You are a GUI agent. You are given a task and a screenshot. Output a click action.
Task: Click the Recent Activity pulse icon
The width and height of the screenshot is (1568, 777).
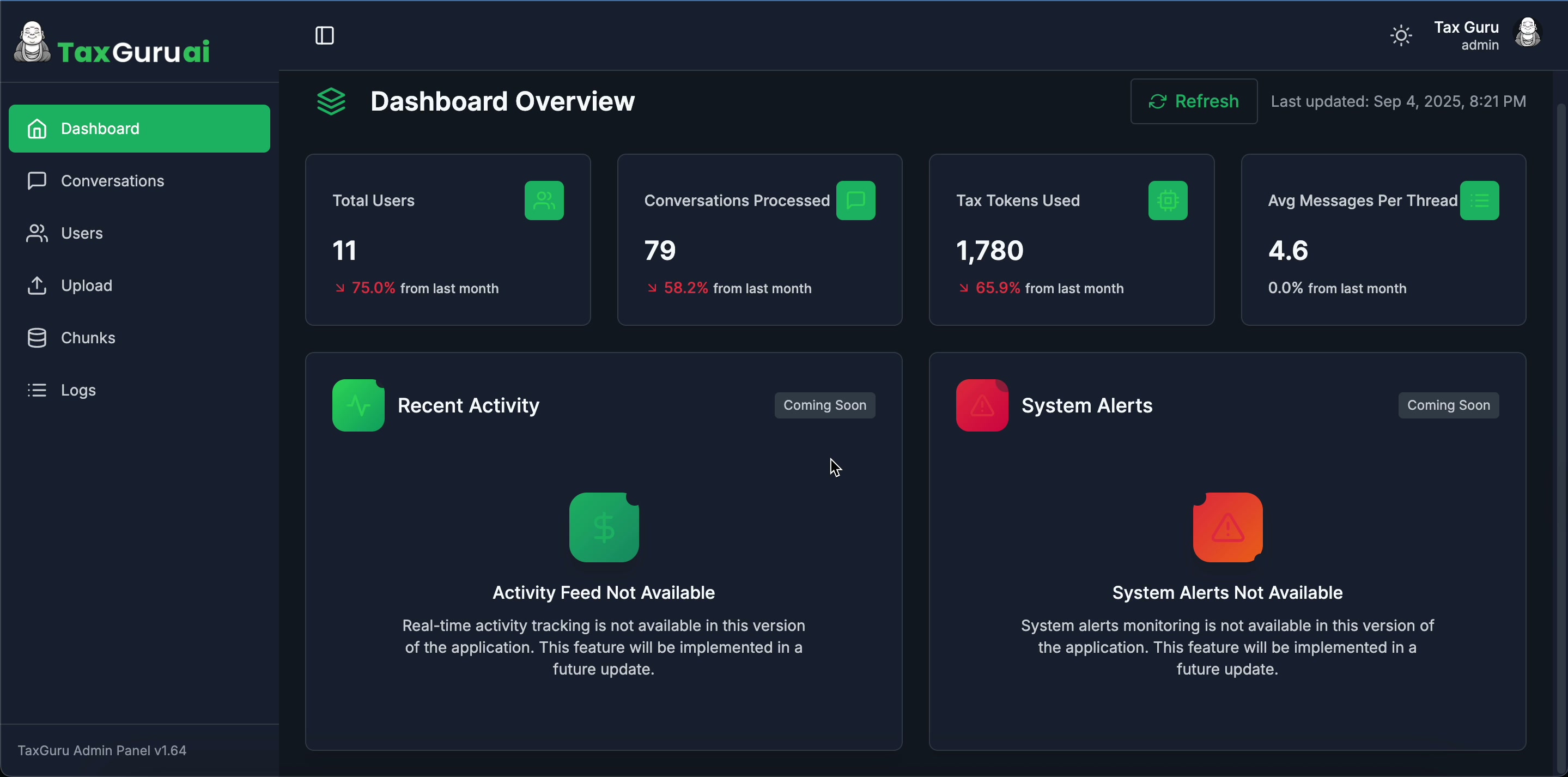[x=358, y=405]
